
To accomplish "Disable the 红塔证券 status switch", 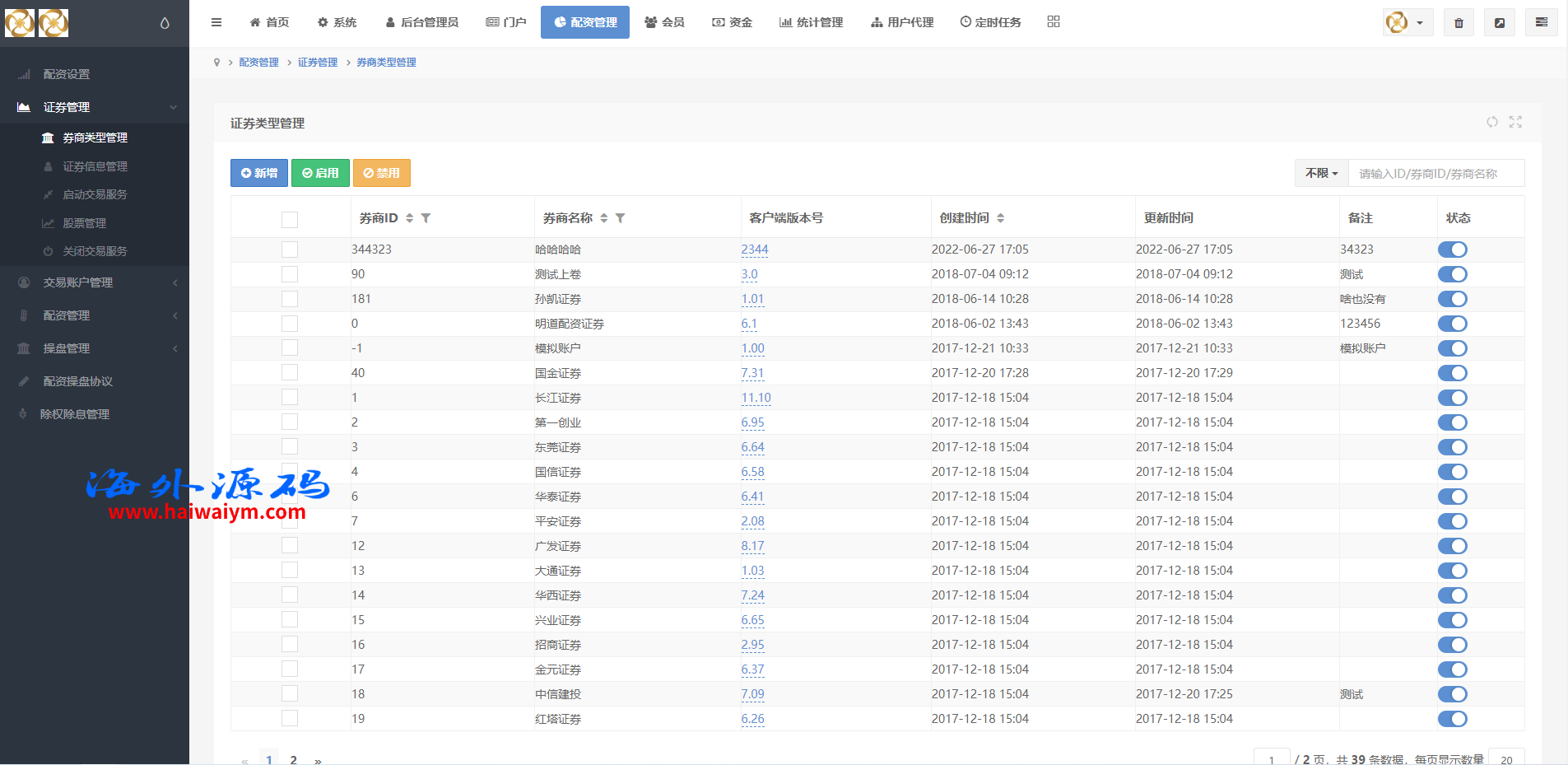I will click(x=1452, y=719).
